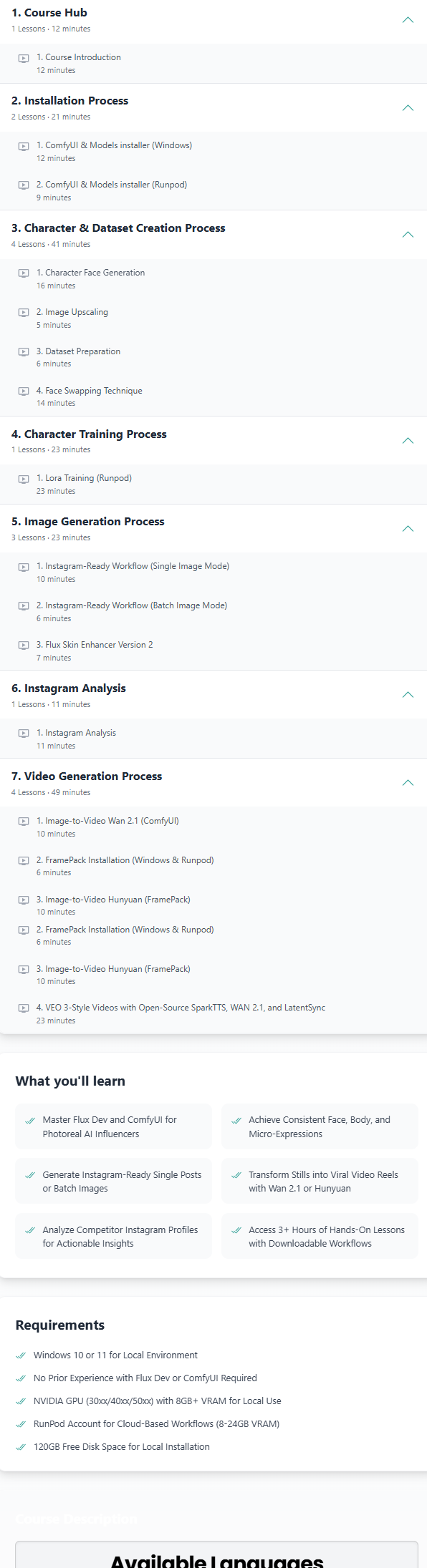
Task: Click video icon beside Lora Training (Runpod)
Action: tap(24, 479)
